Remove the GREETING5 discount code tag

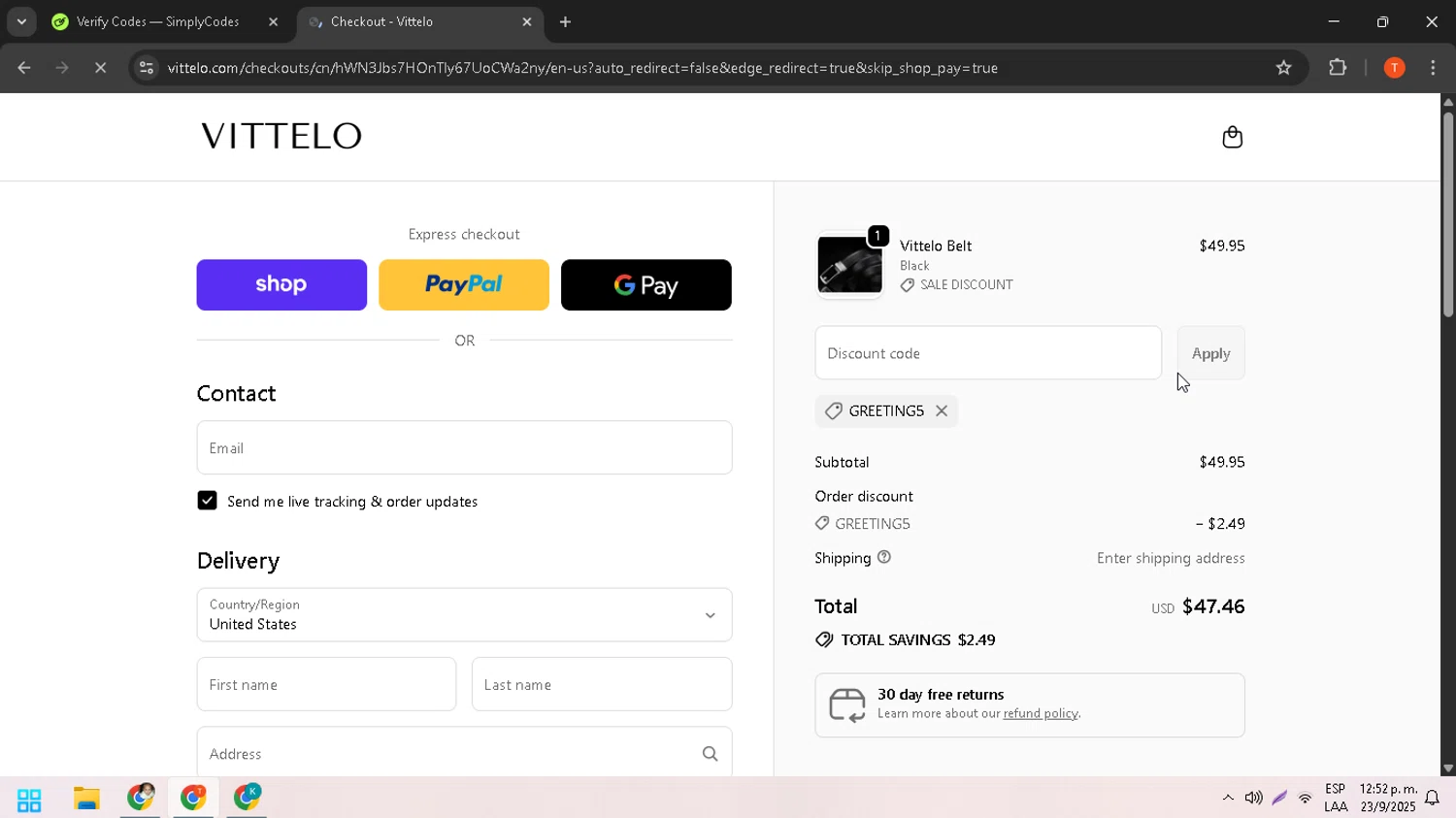(x=942, y=411)
